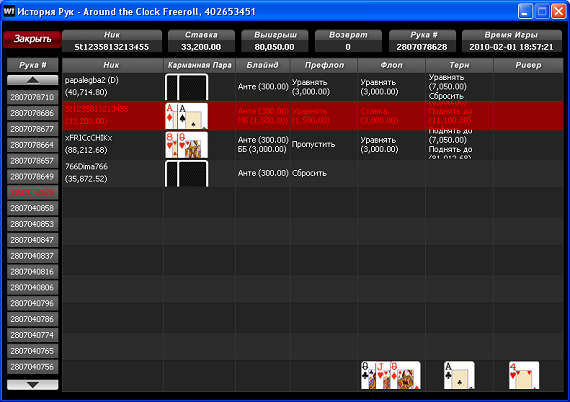Click the river four of hearts card
Image resolution: width=570 pixels, height=402 pixels.
[524, 375]
